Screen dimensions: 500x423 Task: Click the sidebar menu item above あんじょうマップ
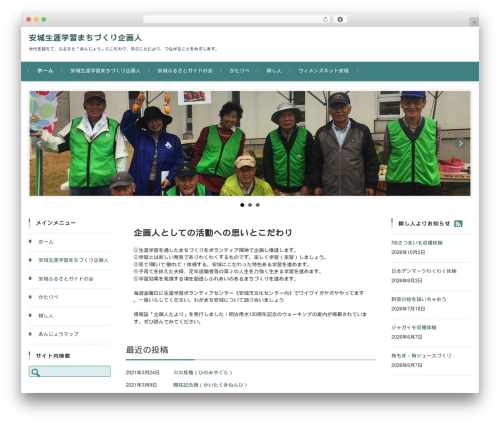pos(46,316)
